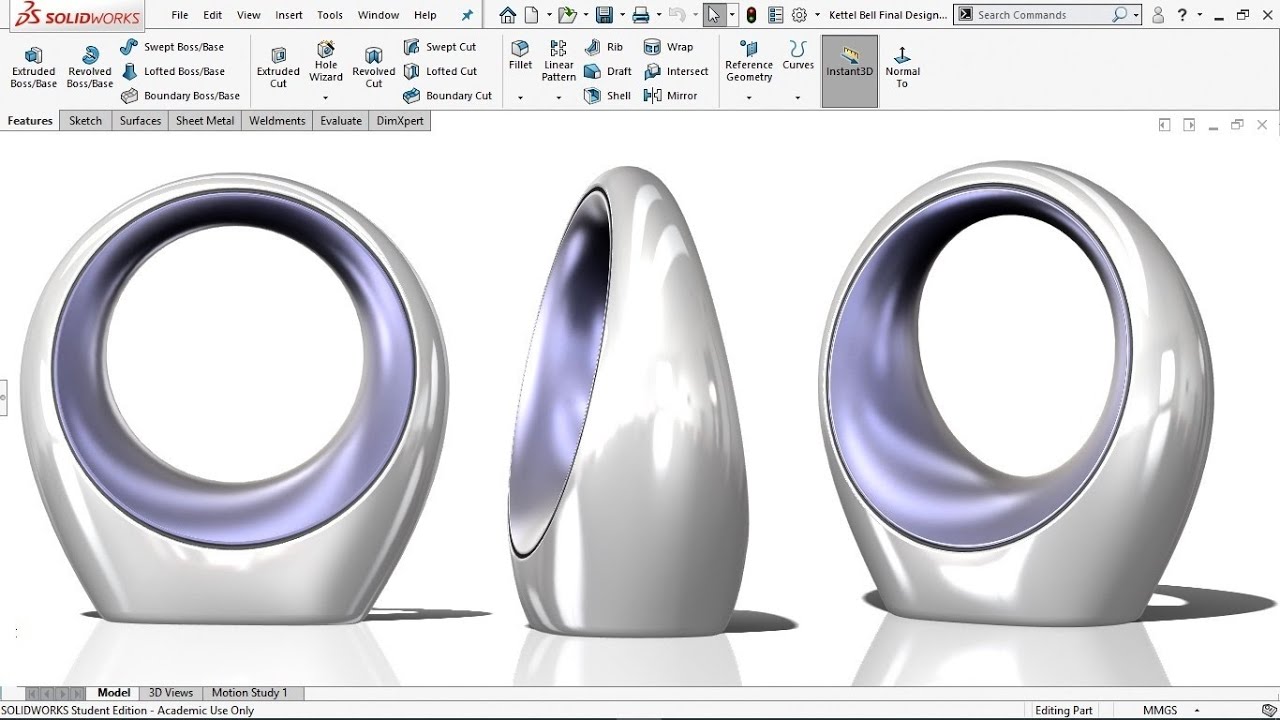Viewport: 1280px width, 720px height.
Task: Open the Reference Geometry tool
Action: (749, 62)
